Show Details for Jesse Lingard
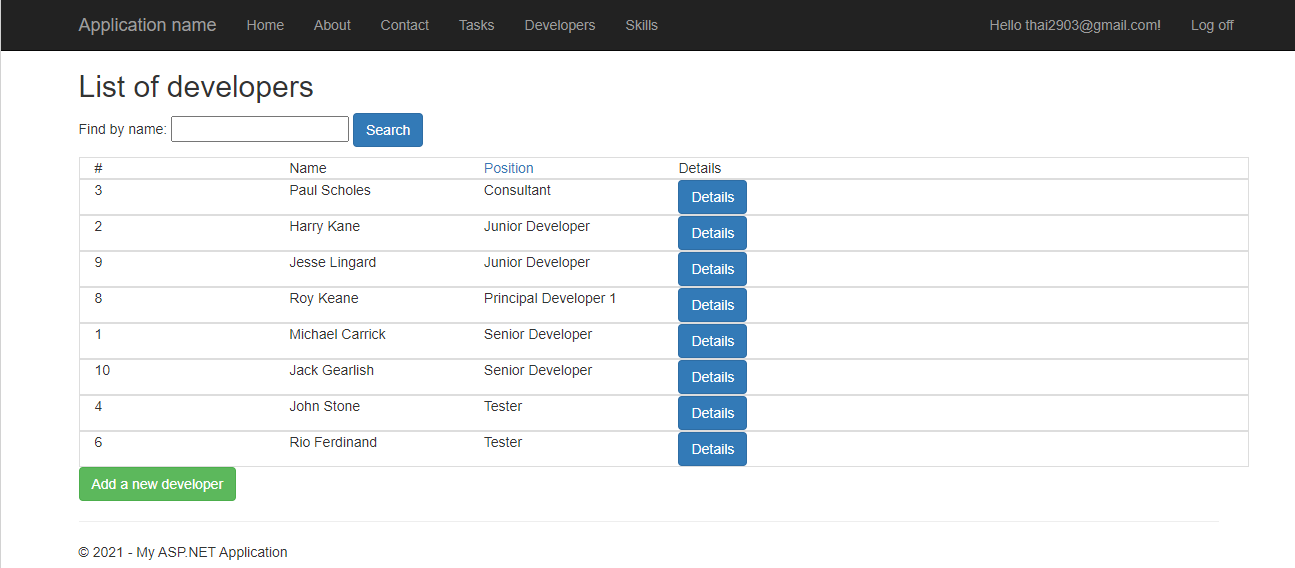Screen dimensions: 1295x568 point(712,269)
